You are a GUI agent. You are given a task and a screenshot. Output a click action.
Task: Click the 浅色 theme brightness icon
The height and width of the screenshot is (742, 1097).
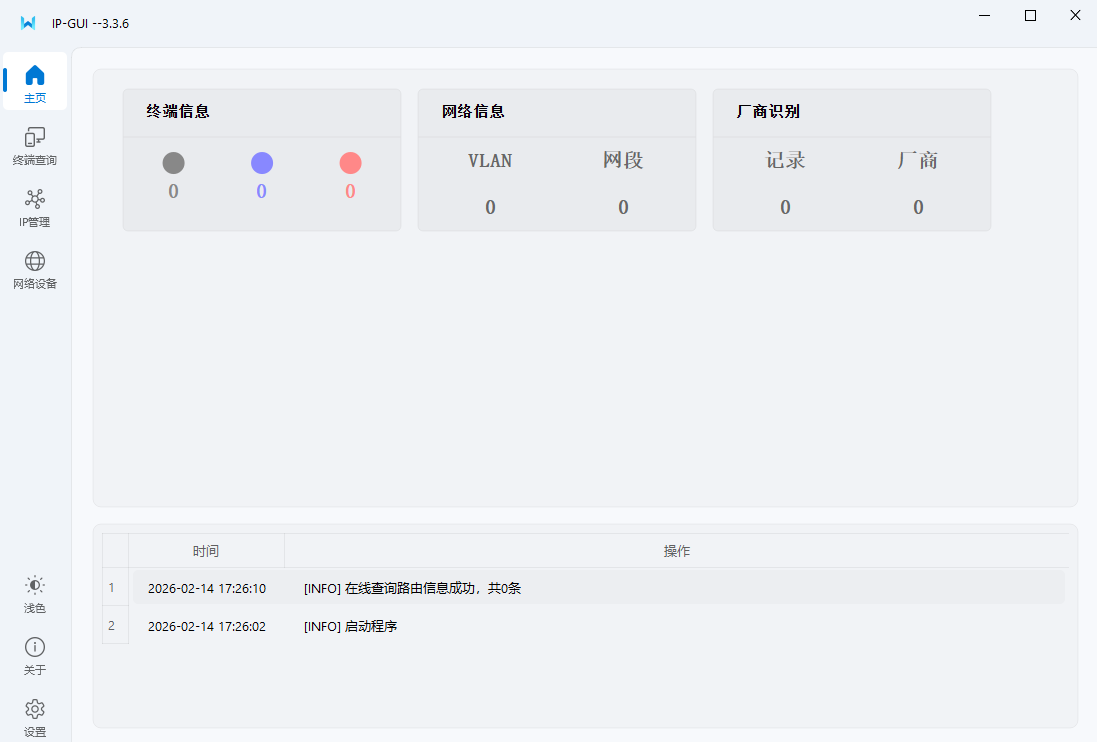pos(34,585)
